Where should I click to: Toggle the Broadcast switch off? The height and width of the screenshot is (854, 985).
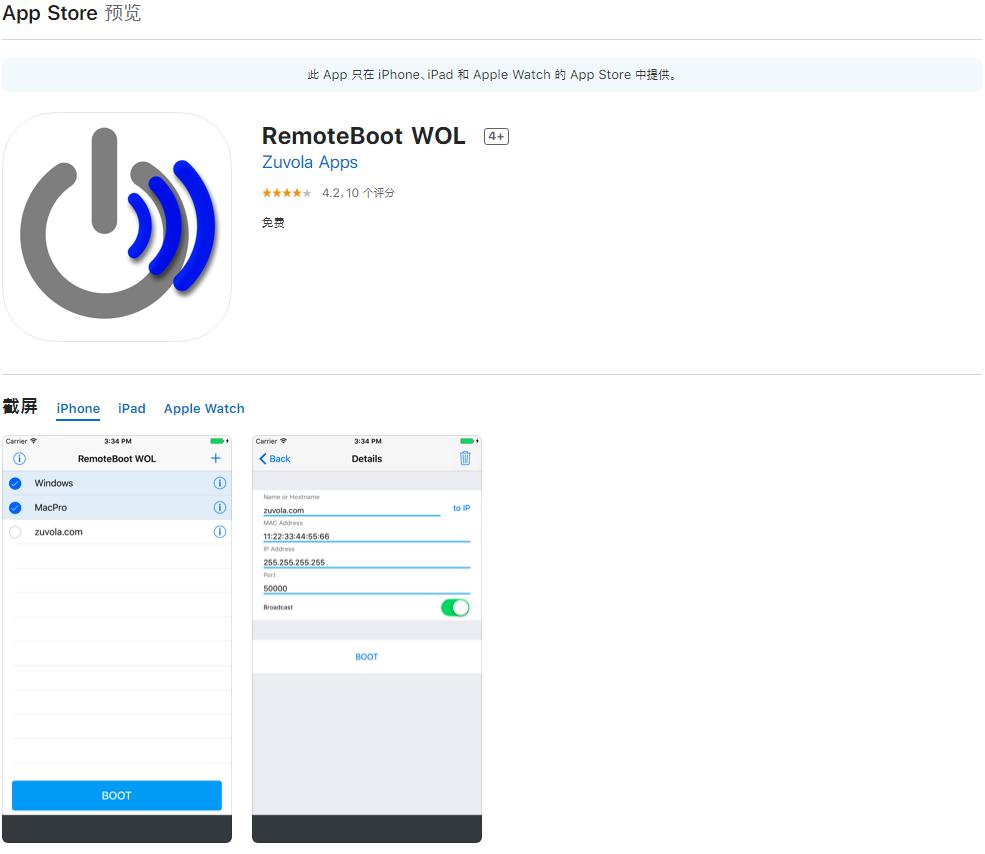pos(455,607)
